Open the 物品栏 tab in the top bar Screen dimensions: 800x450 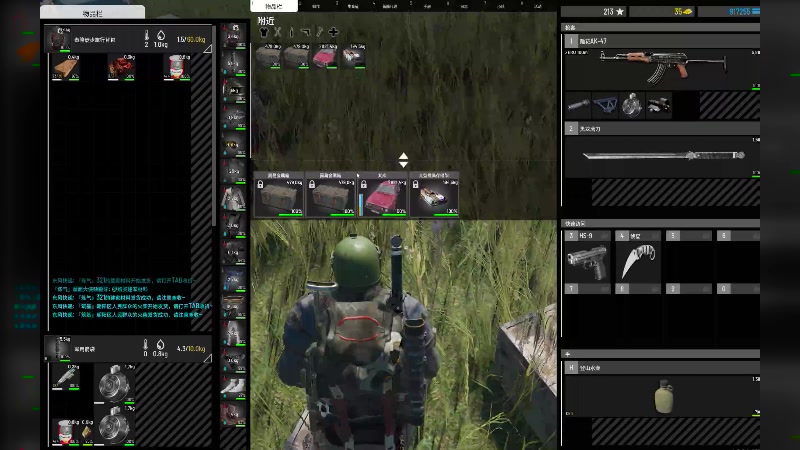click(274, 6)
